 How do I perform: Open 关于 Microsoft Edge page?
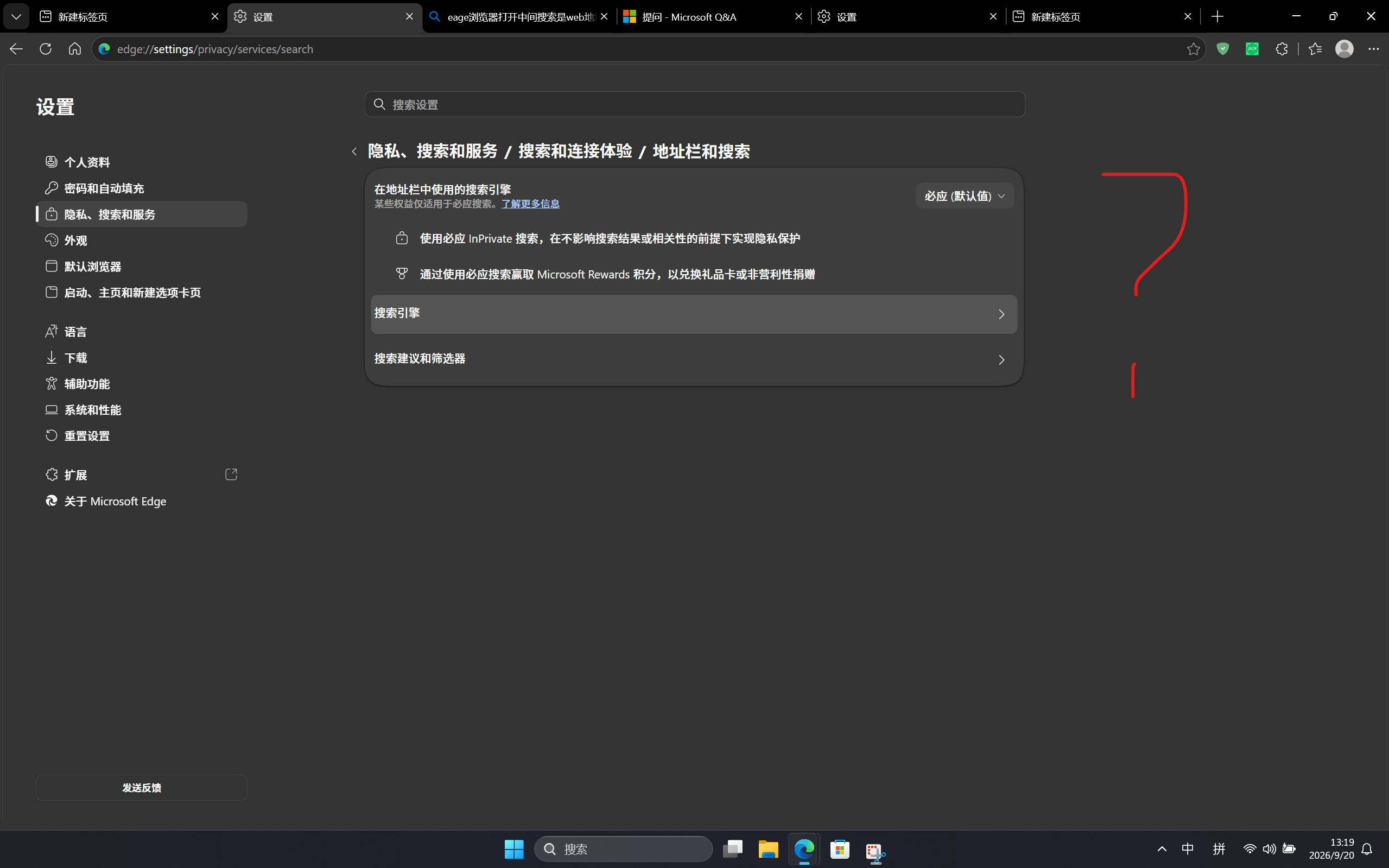point(141,501)
